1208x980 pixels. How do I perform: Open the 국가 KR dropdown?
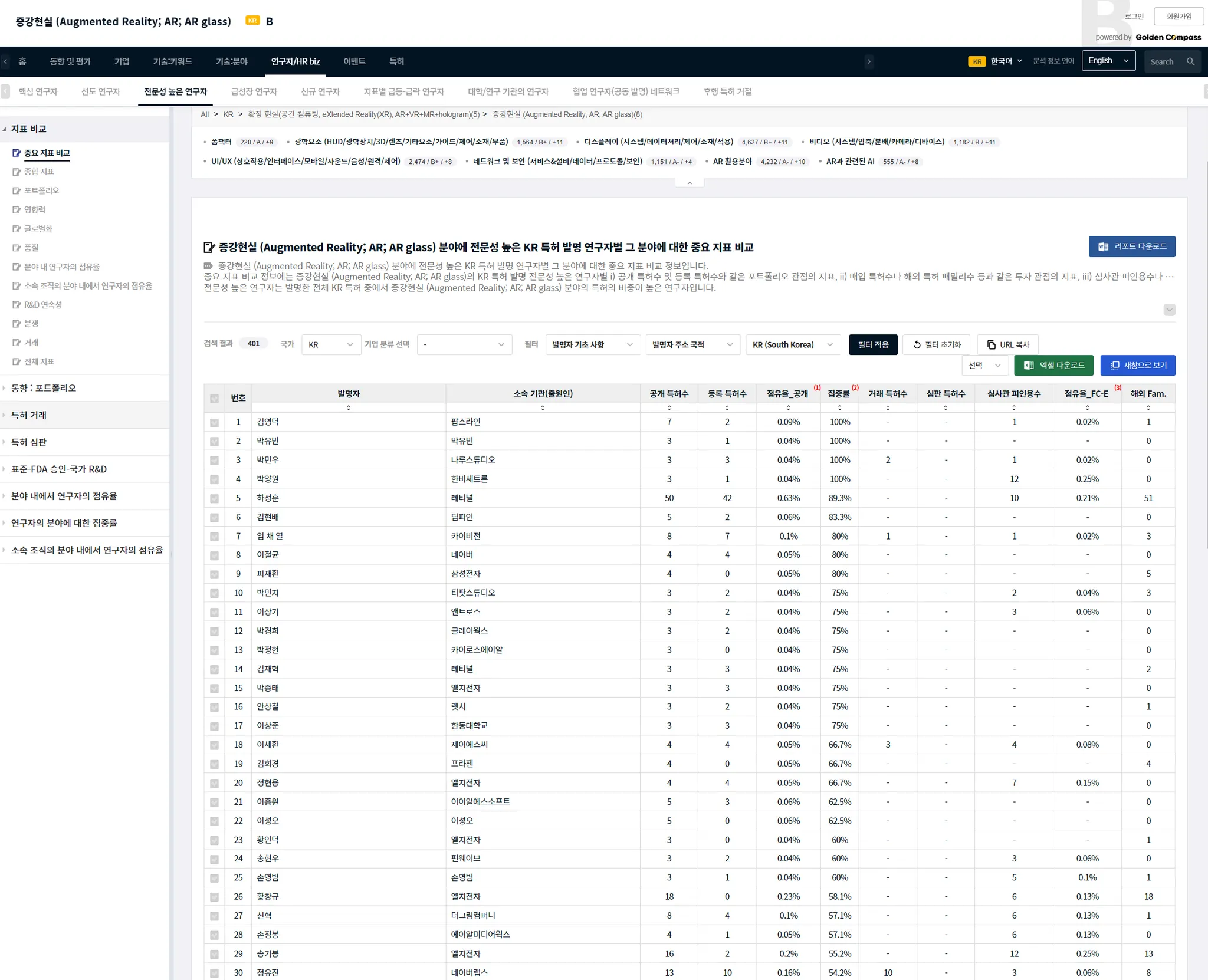pyautogui.click(x=330, y=345)
